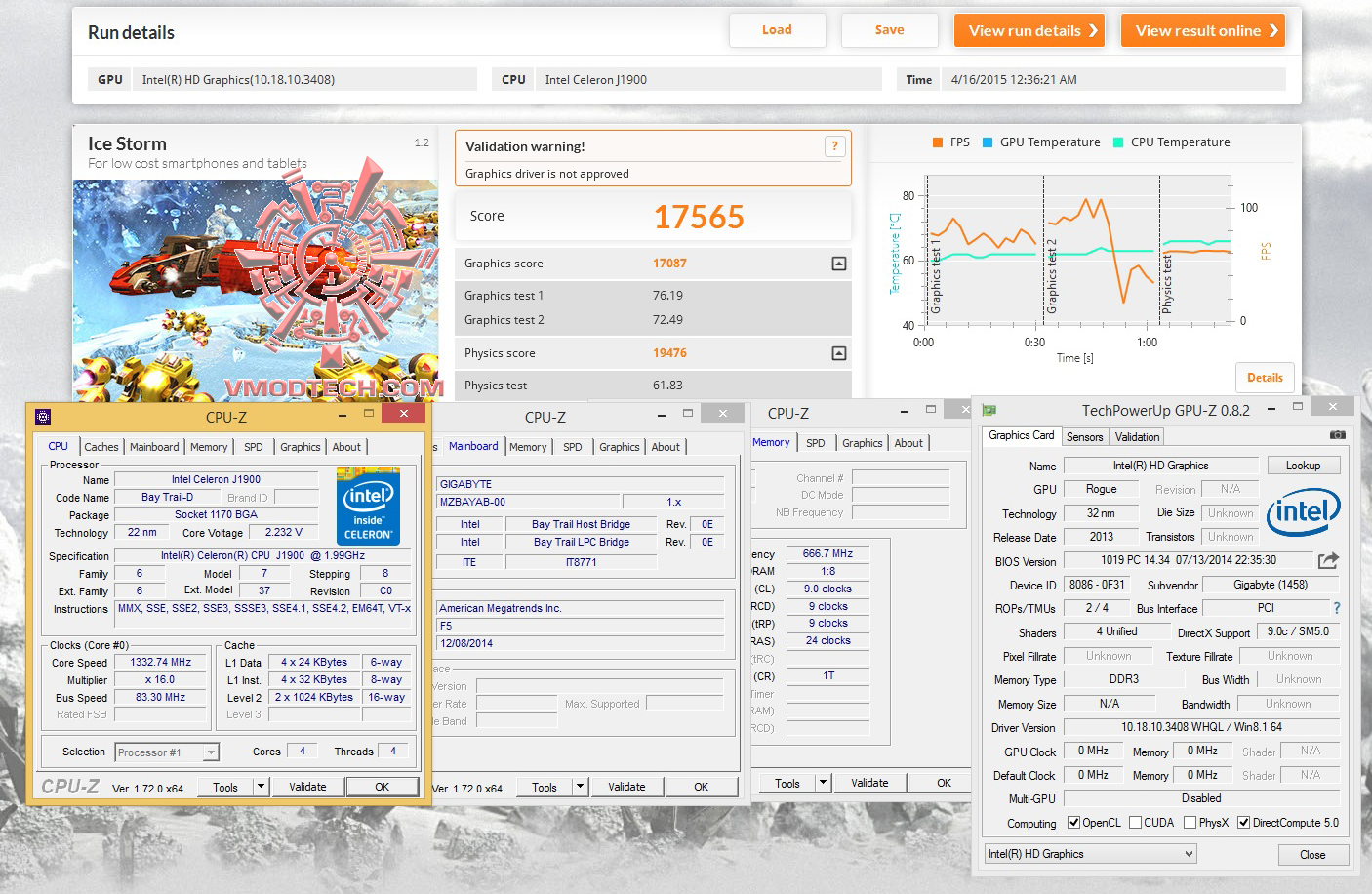Viewport: 1372px width, 894px height.
Task: Click the Load button
Action: pos(777,30)
